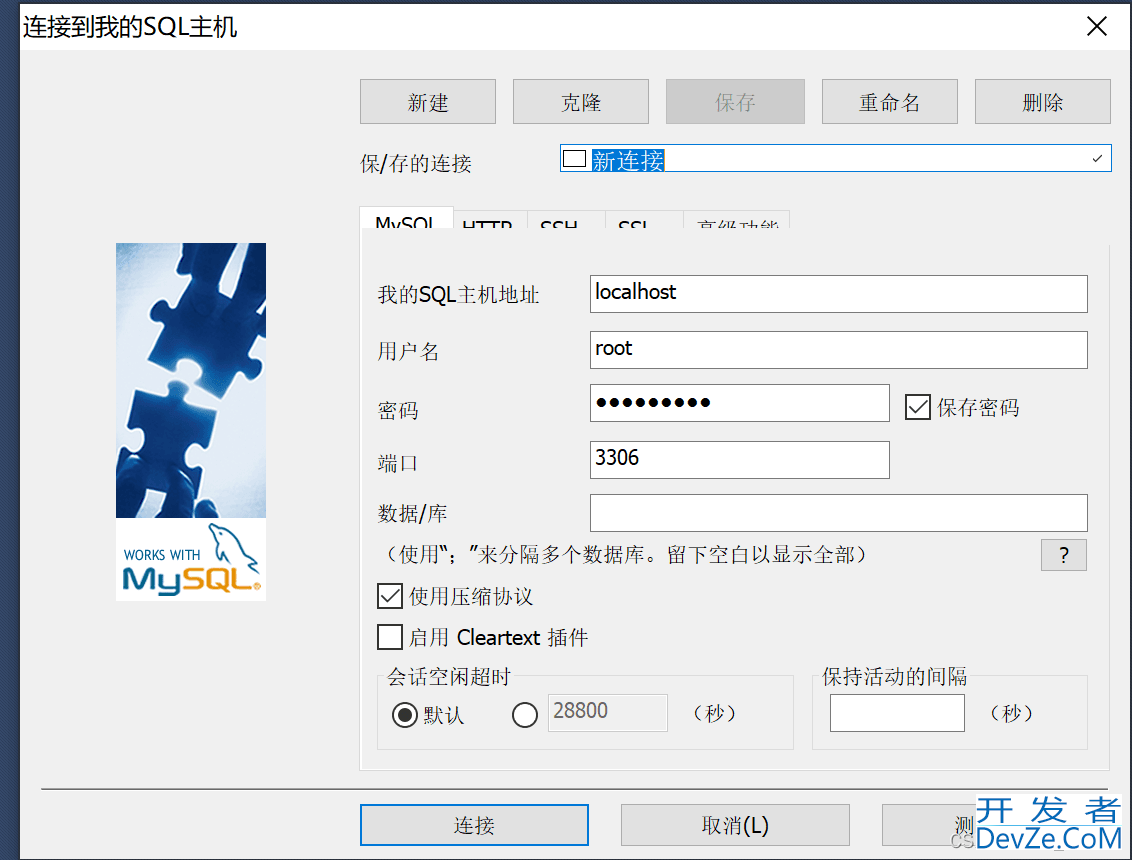The image size is (1132, 860).
Task: Focus the password field
Action: (x=739, y=403)
